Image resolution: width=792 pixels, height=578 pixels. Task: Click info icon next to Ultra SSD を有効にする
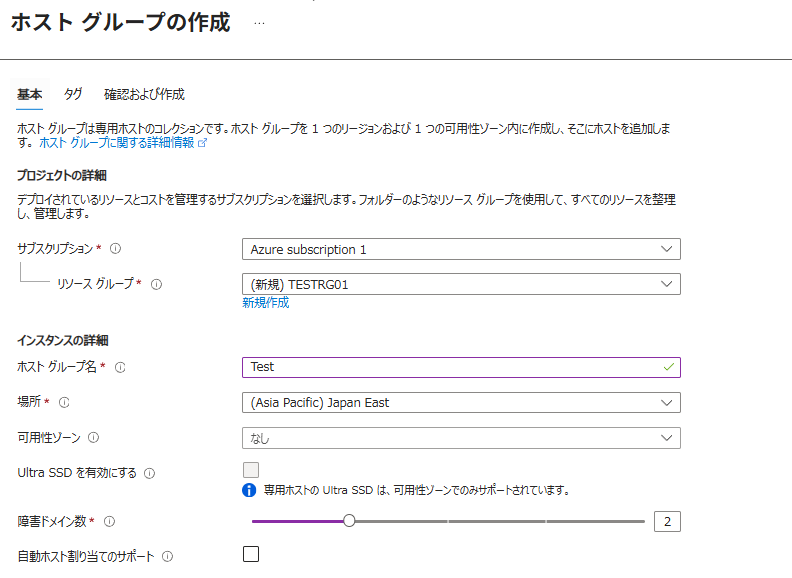(x=150, y=473)
